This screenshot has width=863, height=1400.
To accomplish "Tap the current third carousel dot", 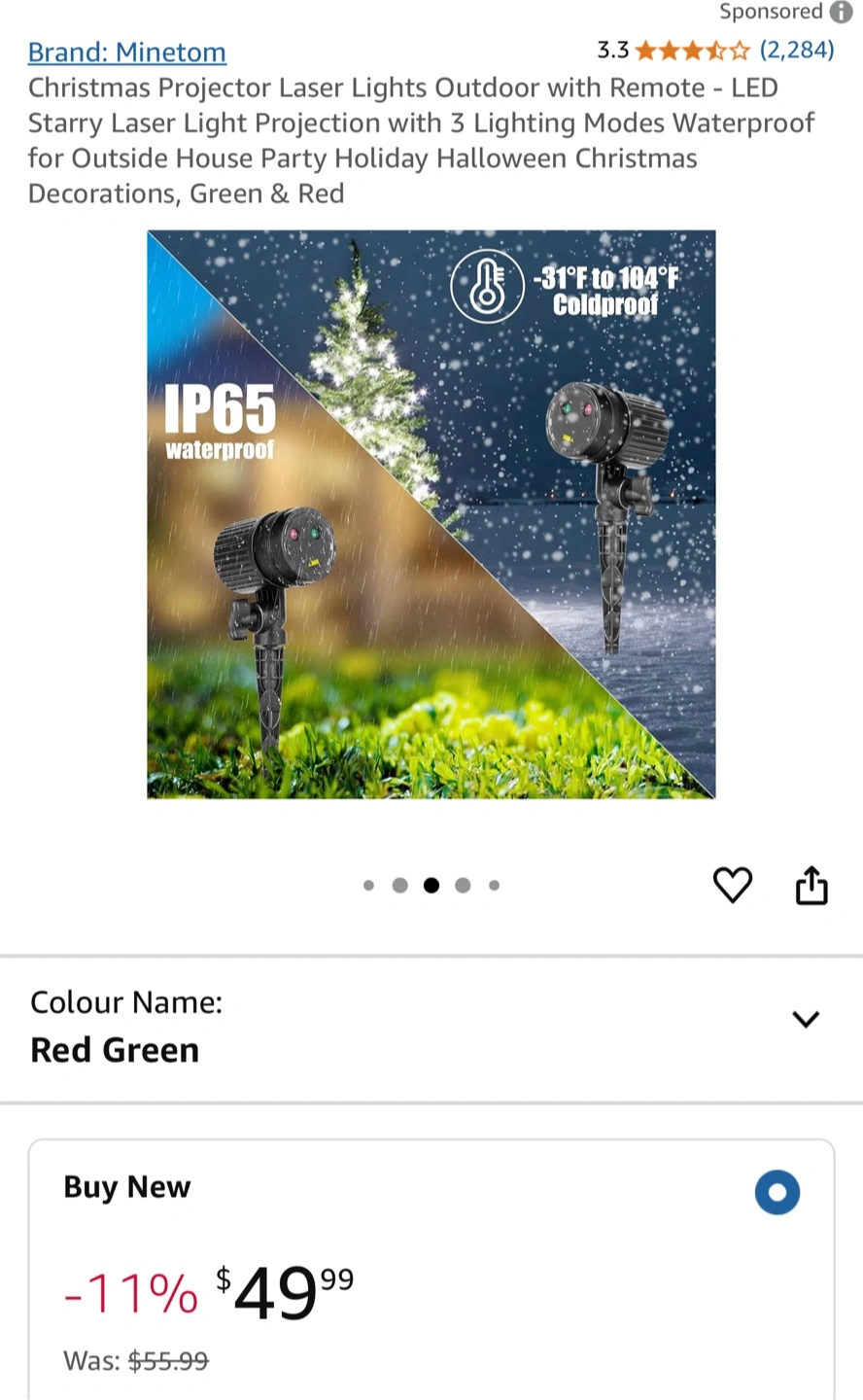I will (431, 885).
